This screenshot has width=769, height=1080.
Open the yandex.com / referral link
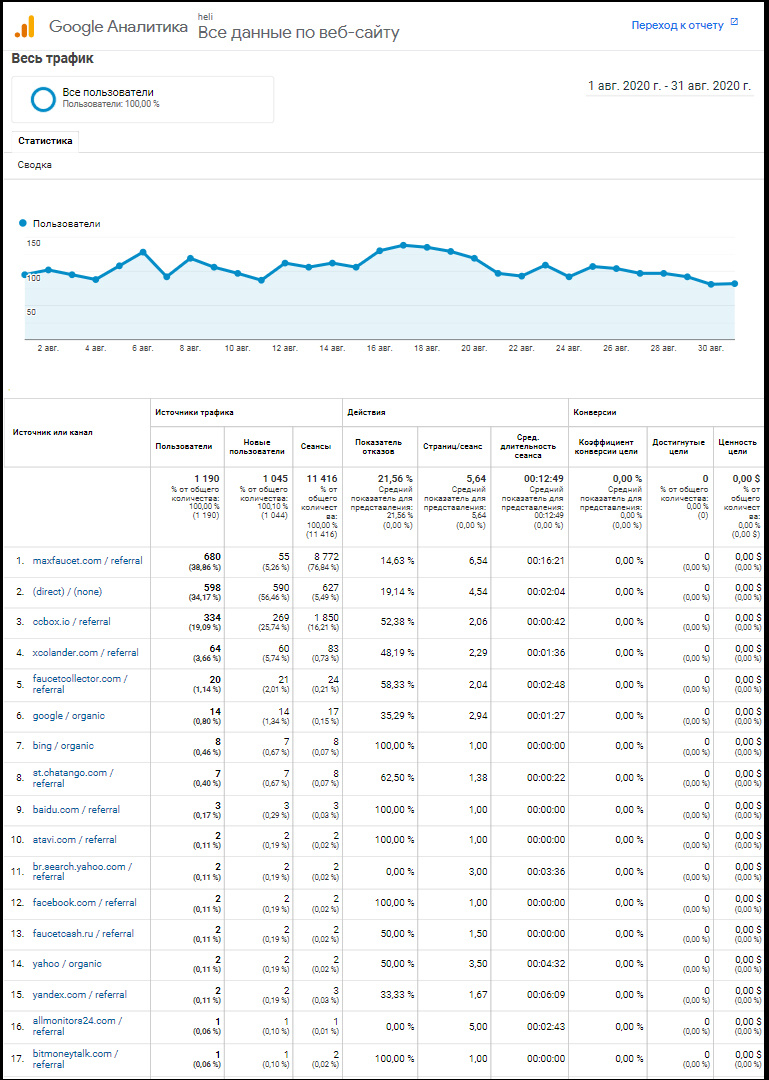pyautogui.click(x=79, y=995)
